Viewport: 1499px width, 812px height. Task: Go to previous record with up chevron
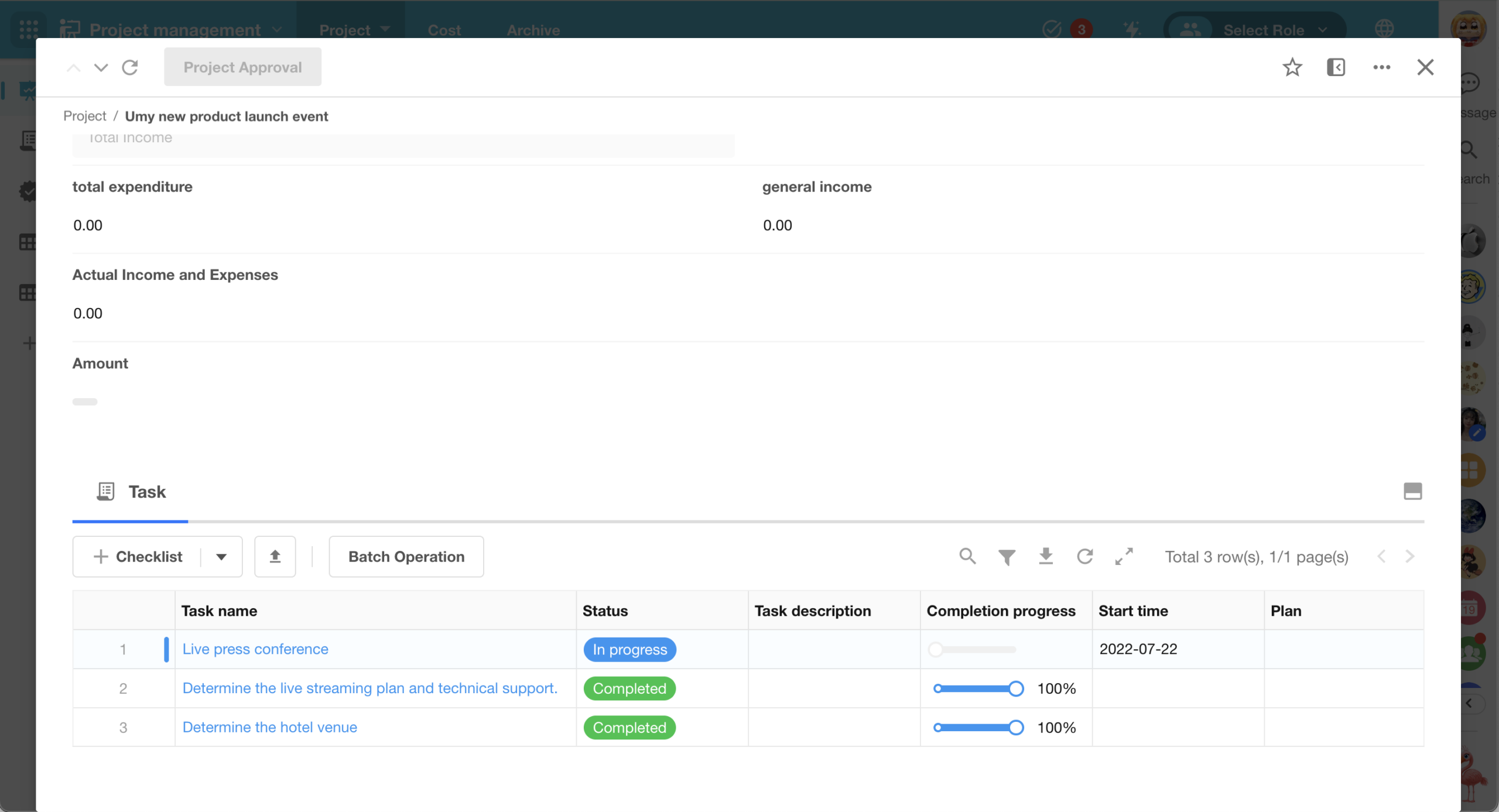click(73, 67)
